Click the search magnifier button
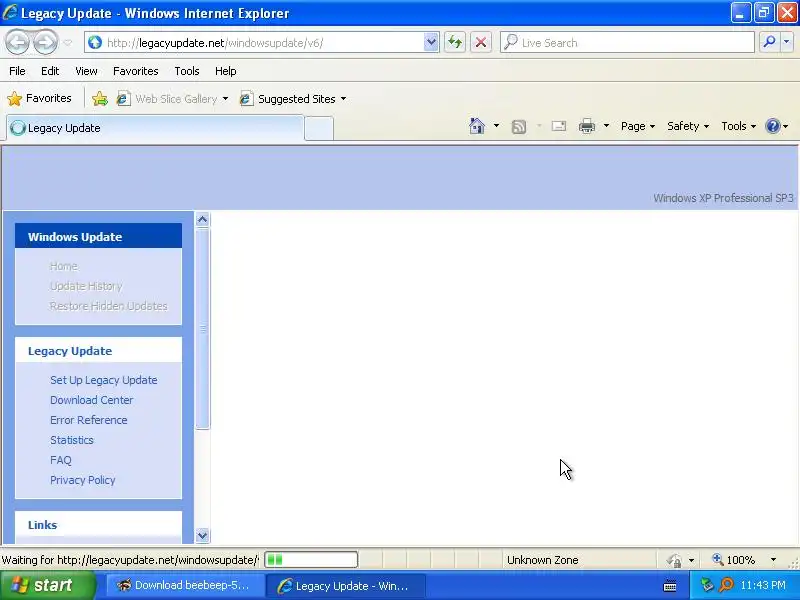Image resolution: width=800 pixels, height=600 pixels. 769,42
